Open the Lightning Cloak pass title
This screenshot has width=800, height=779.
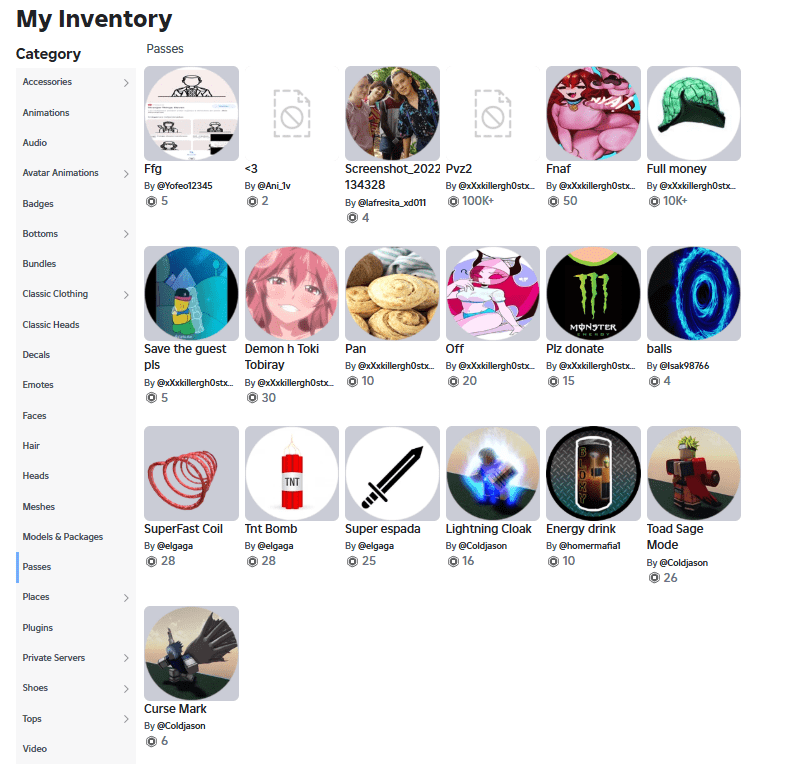pyautogui.click(x=488, y=529)
